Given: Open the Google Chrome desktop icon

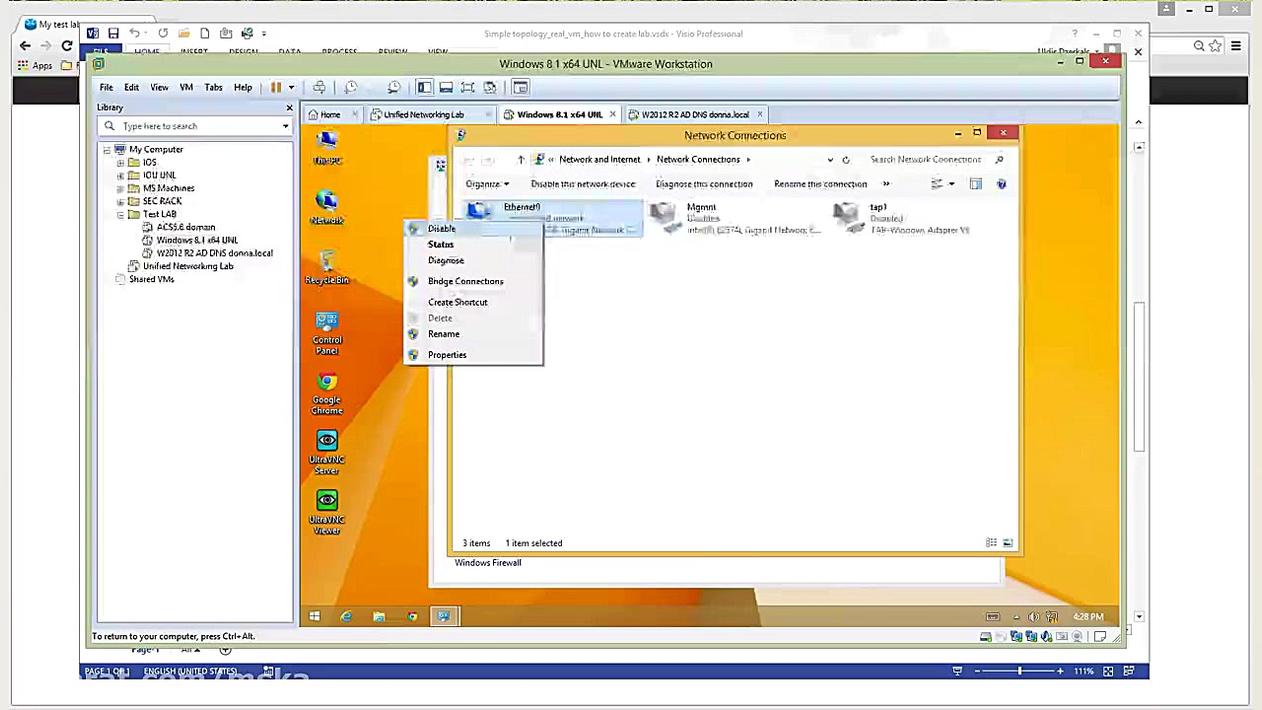Looking at the screenshot, I should (x=327, y=393).
